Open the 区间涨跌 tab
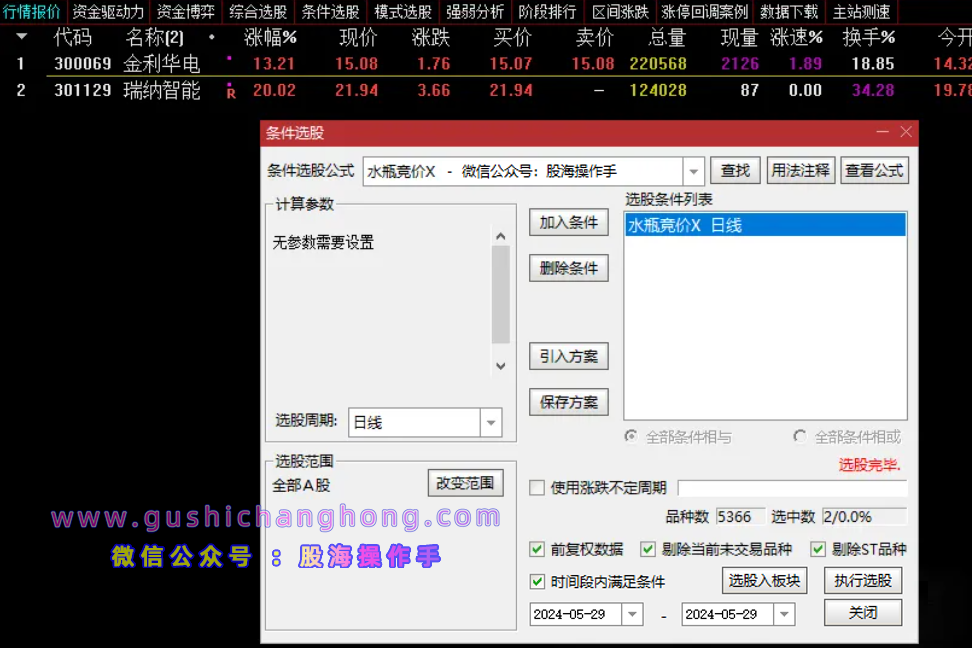 pyautogui.click(x=620, y=11)
